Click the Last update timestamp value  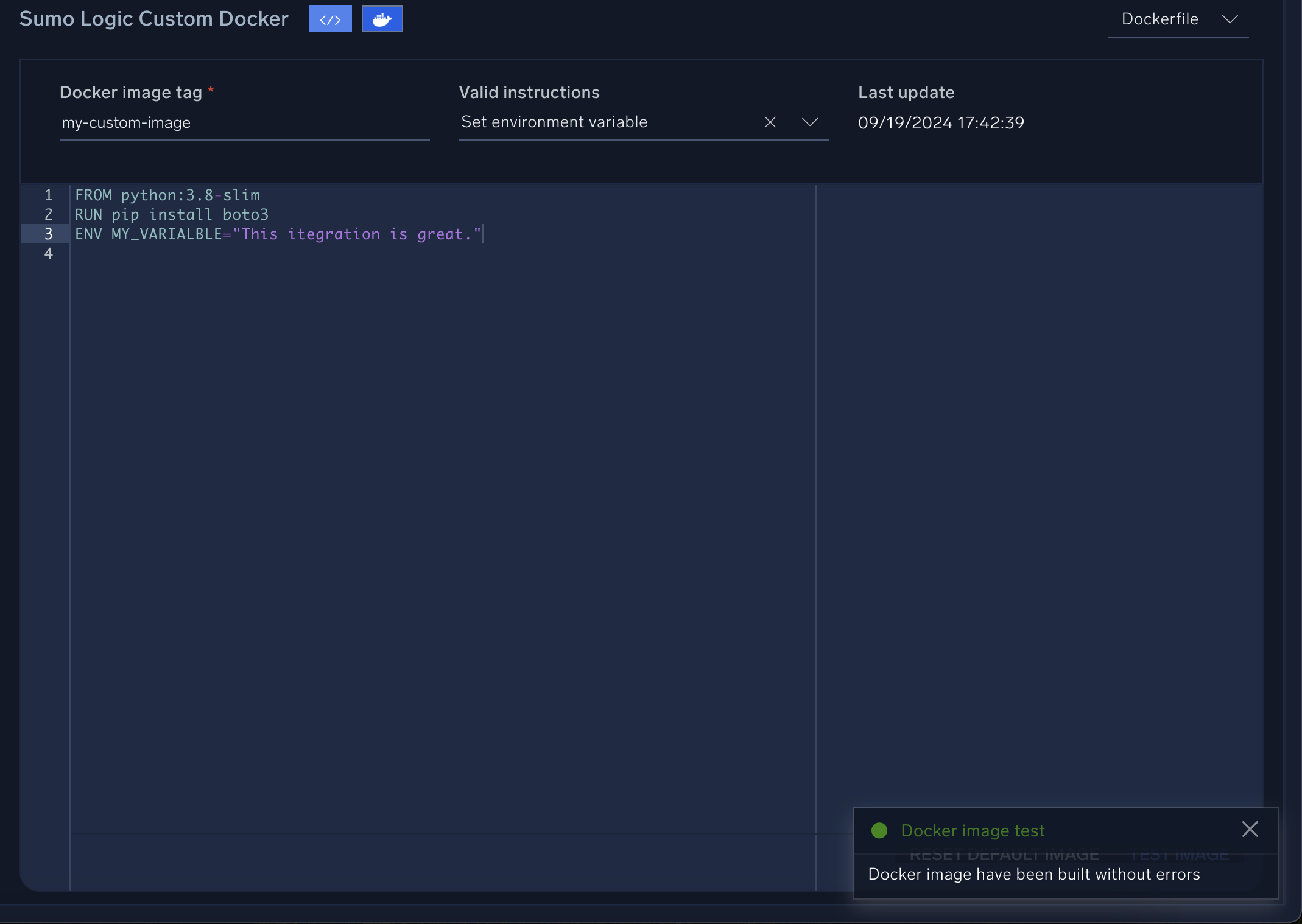(x=940, y=122)
